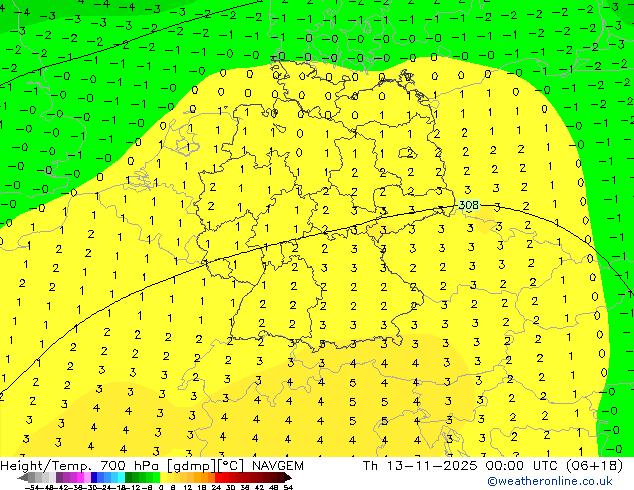This screenshot has width=634, height=490.
Task: Pick the purple segment of the legend color scale
Action: [67, 478]
